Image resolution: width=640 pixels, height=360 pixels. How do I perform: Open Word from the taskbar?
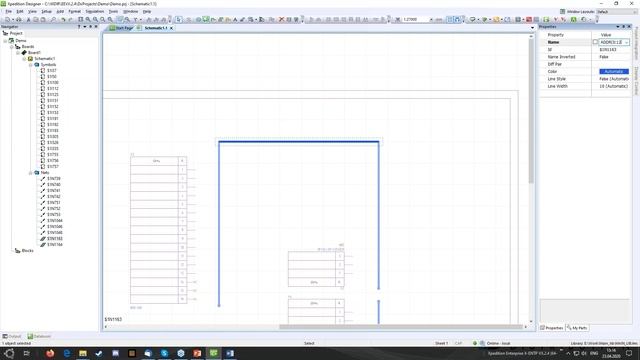click(x=230, y=353)
